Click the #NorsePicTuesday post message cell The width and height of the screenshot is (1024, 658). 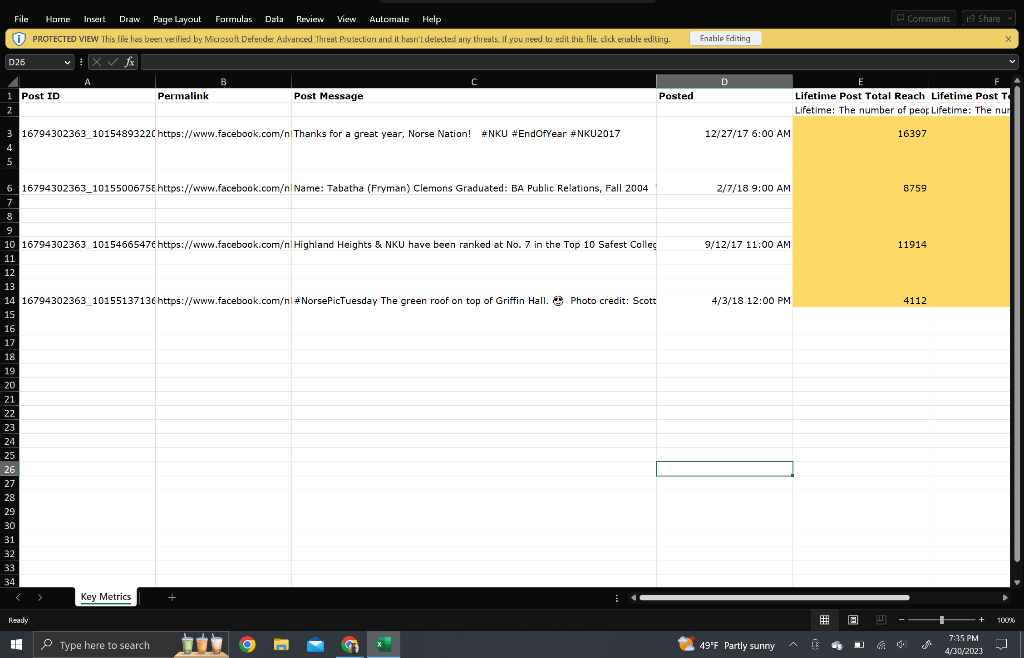(x=474, y=300)
